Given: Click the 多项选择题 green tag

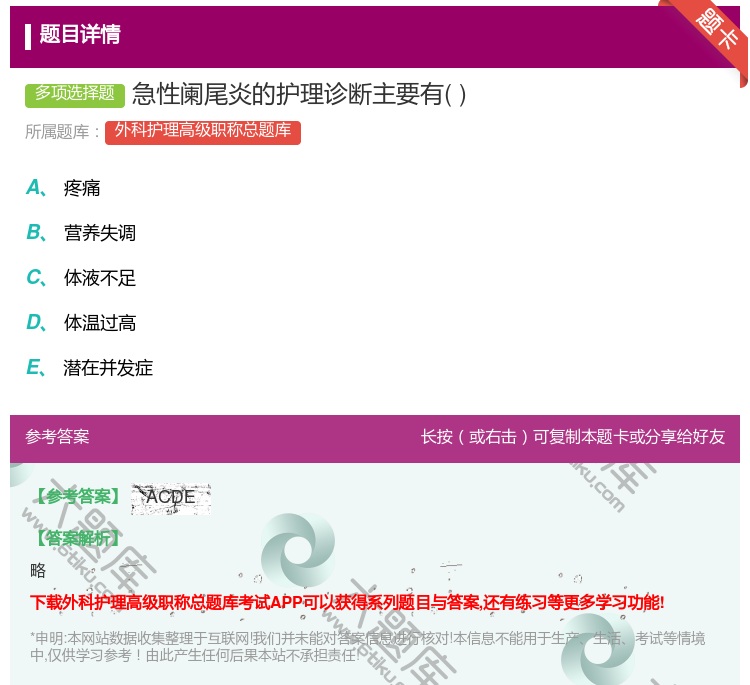Looking at the screenshot, I should click(75, 94).
